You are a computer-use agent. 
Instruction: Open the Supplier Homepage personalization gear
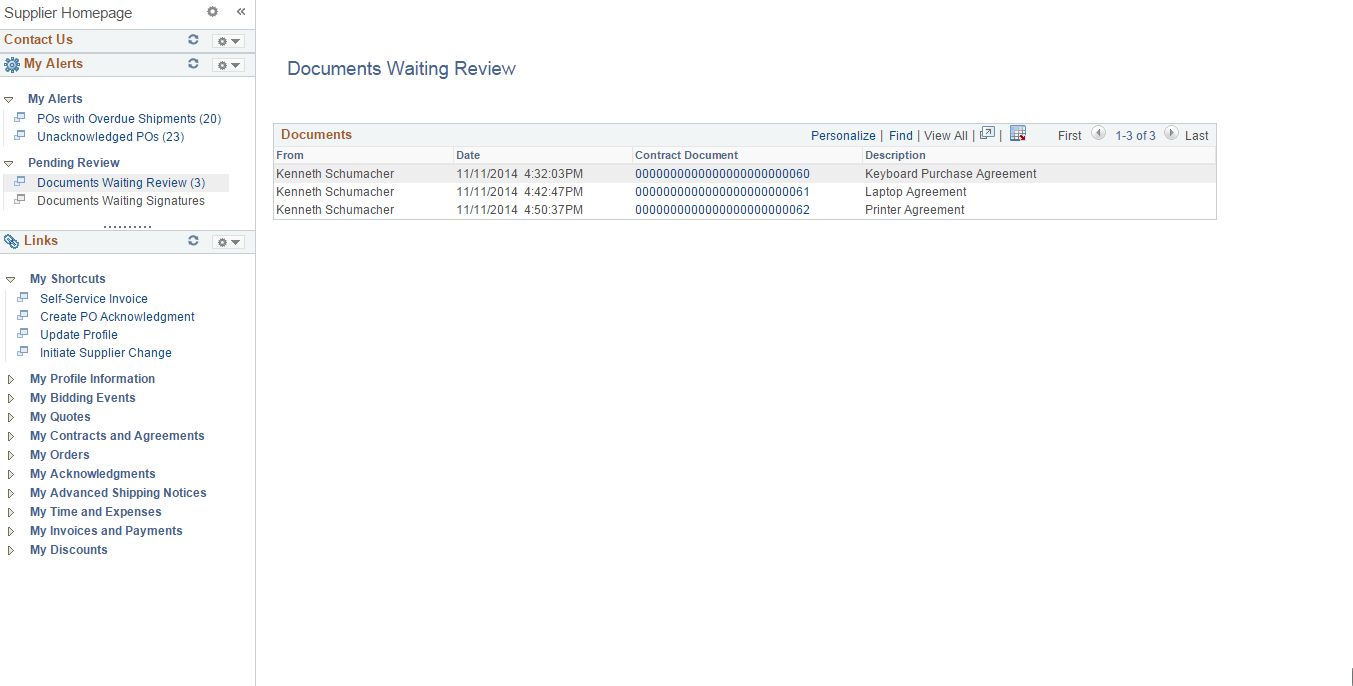(x=212, y=12)
